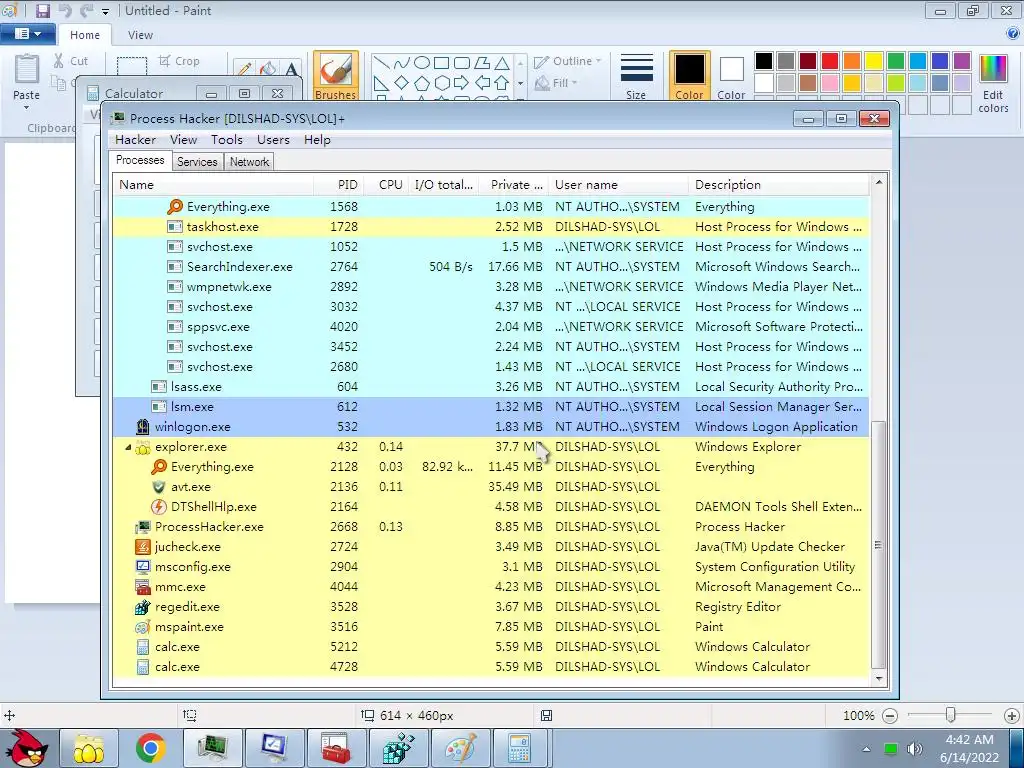Click the DTShellHlp.exe lightning icon

pyautogui.click(x=159, y=507)
